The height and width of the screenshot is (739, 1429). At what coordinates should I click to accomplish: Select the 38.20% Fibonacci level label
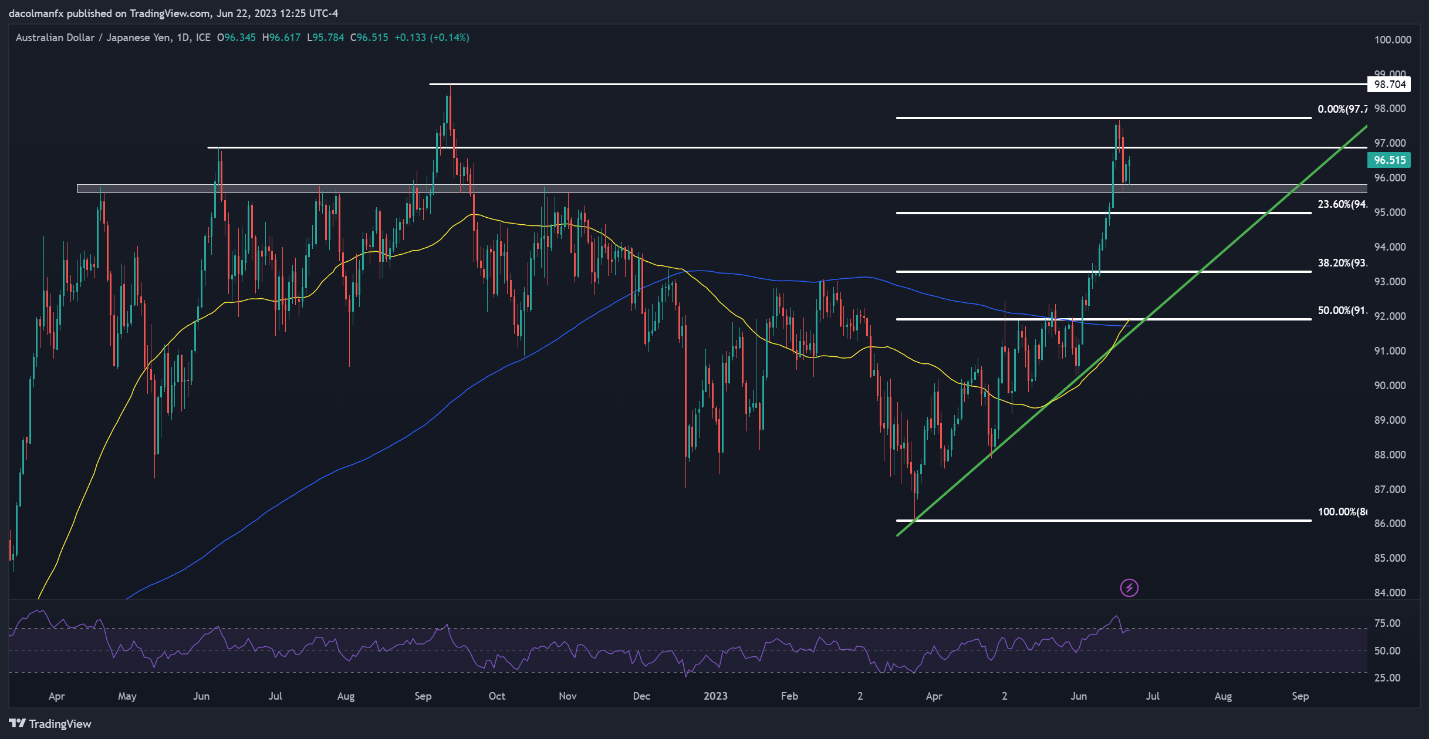click(x=1342, y=263)
